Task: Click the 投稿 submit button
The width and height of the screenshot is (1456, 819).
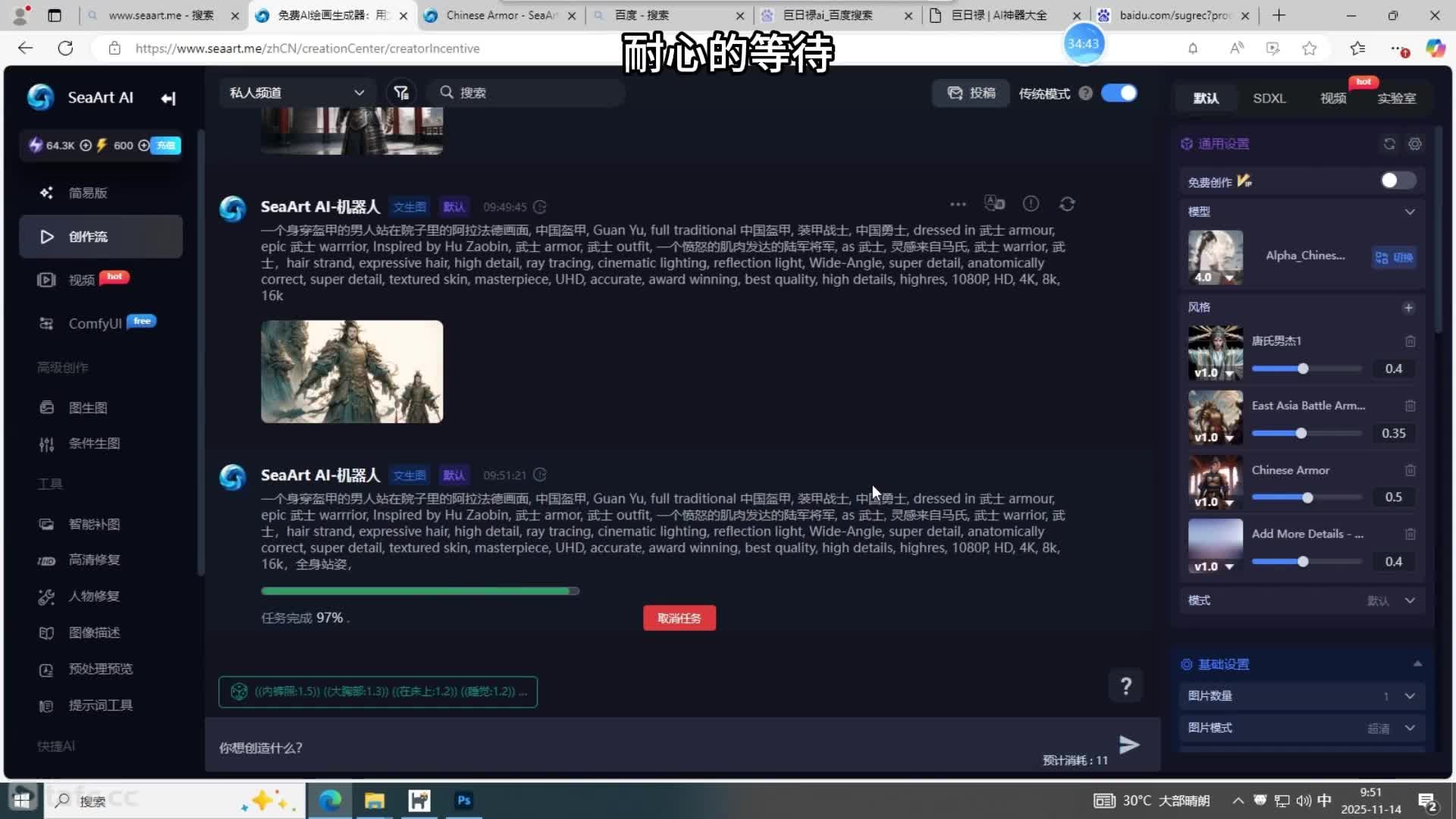Action: click(x=971, y=93)
